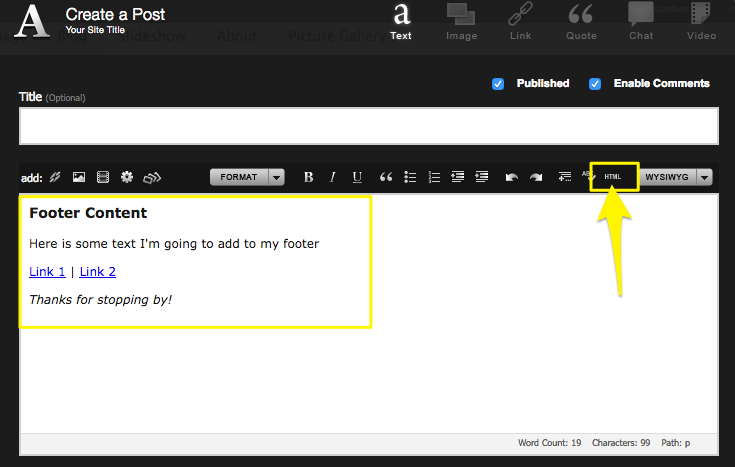Click into the Title input field
The height and width of the screenshot is (467, 735).
pyautogui.click(x=368, y=126)
